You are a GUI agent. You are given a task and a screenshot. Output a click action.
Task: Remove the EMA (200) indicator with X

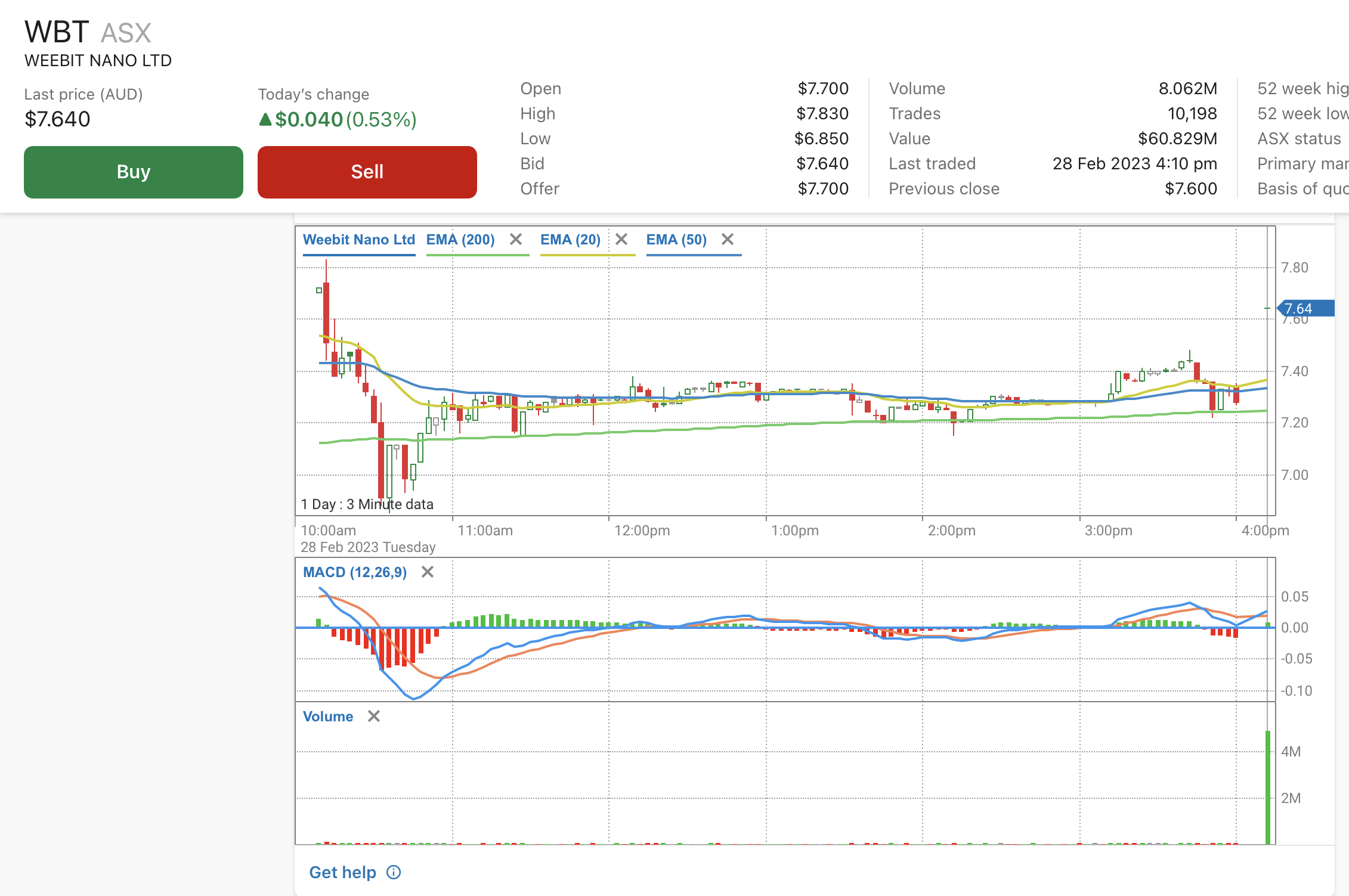point(516,240)
